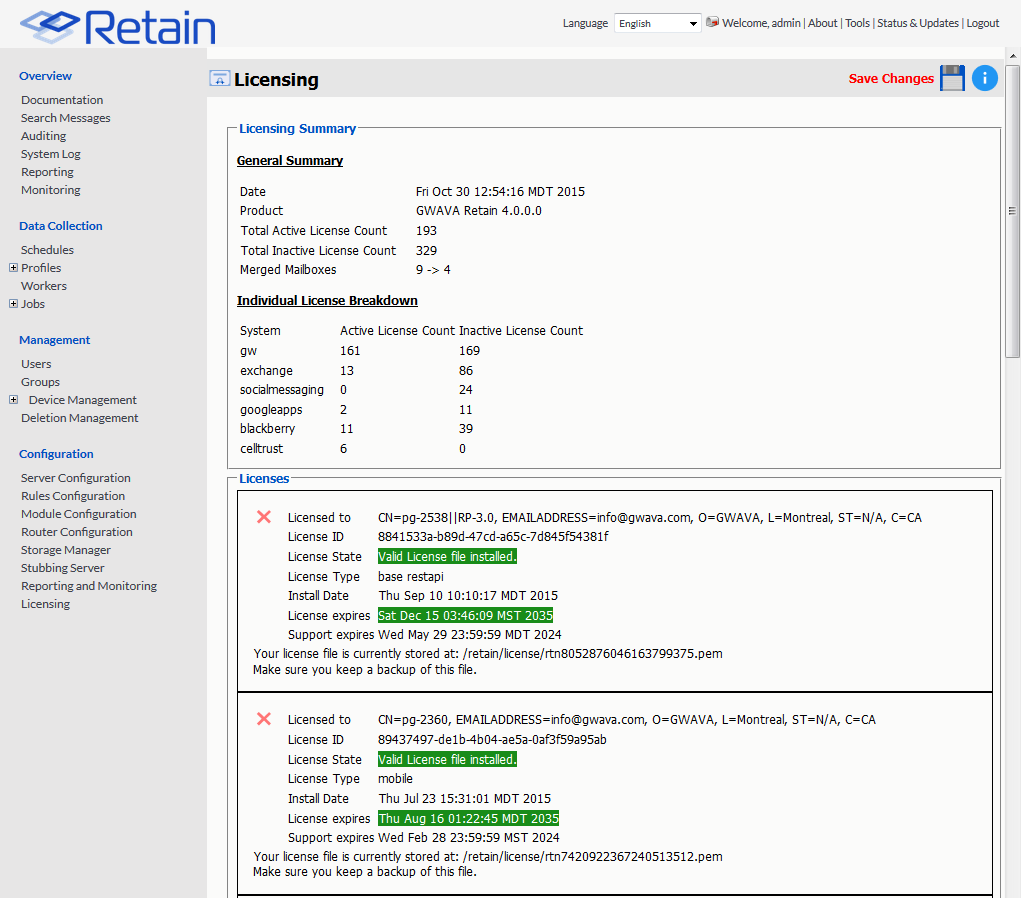
Task: Click Total Active License Count value 193
Action: (427, 231)
